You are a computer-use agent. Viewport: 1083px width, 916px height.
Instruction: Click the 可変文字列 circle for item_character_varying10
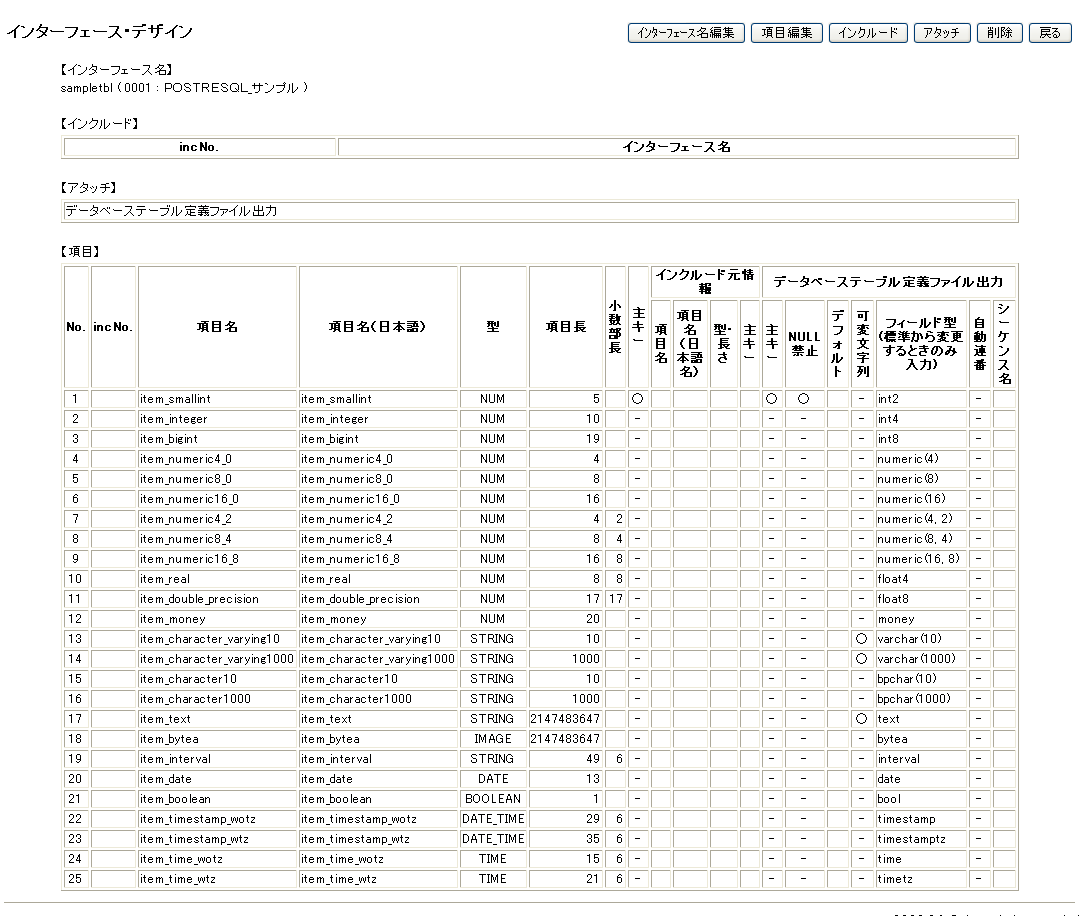(862, 639)
